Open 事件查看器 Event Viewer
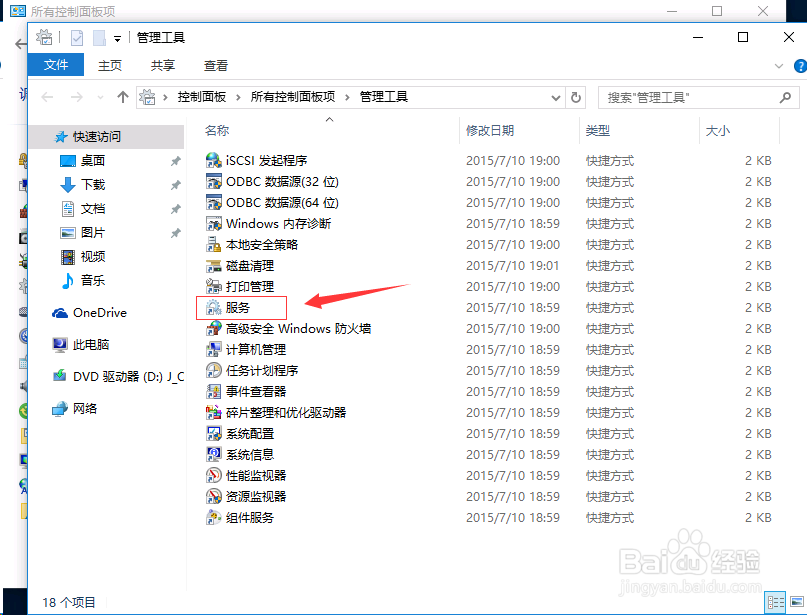 [x=251, y=391]
